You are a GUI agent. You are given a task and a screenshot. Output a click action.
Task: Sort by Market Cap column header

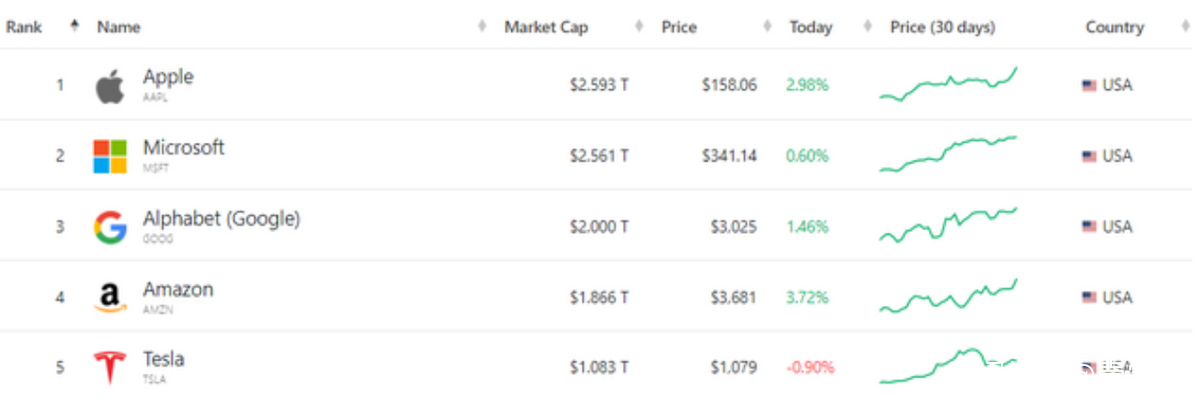pyautogui.click(x=546, y=27)
